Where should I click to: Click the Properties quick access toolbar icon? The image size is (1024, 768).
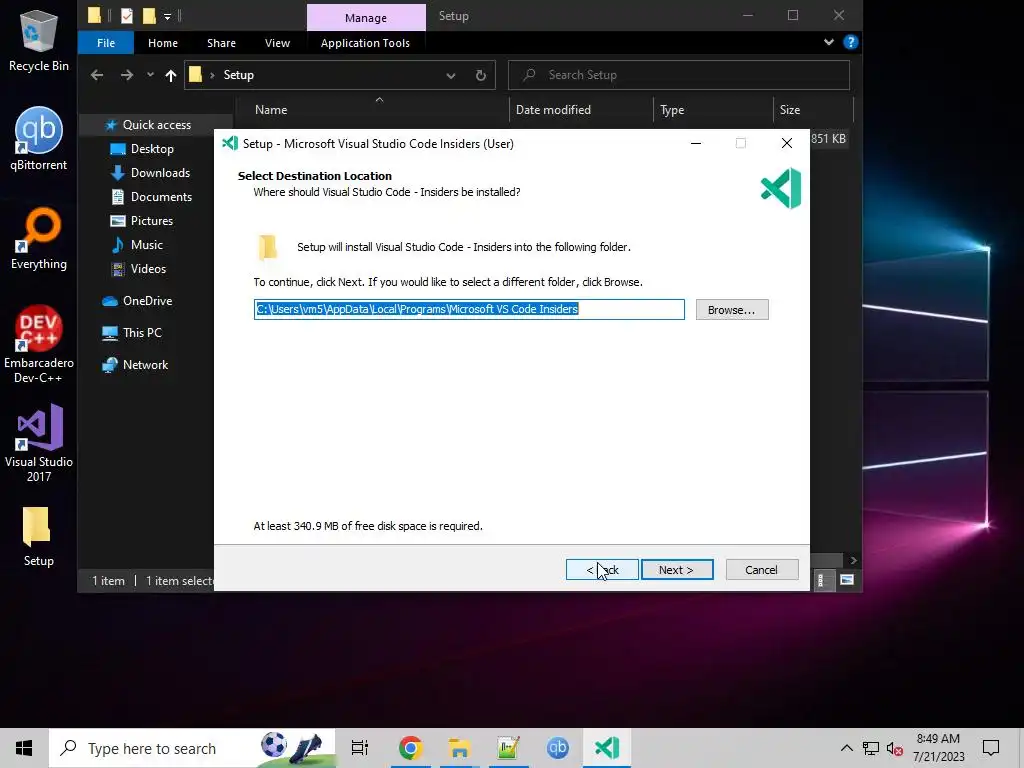click(127, 16)
